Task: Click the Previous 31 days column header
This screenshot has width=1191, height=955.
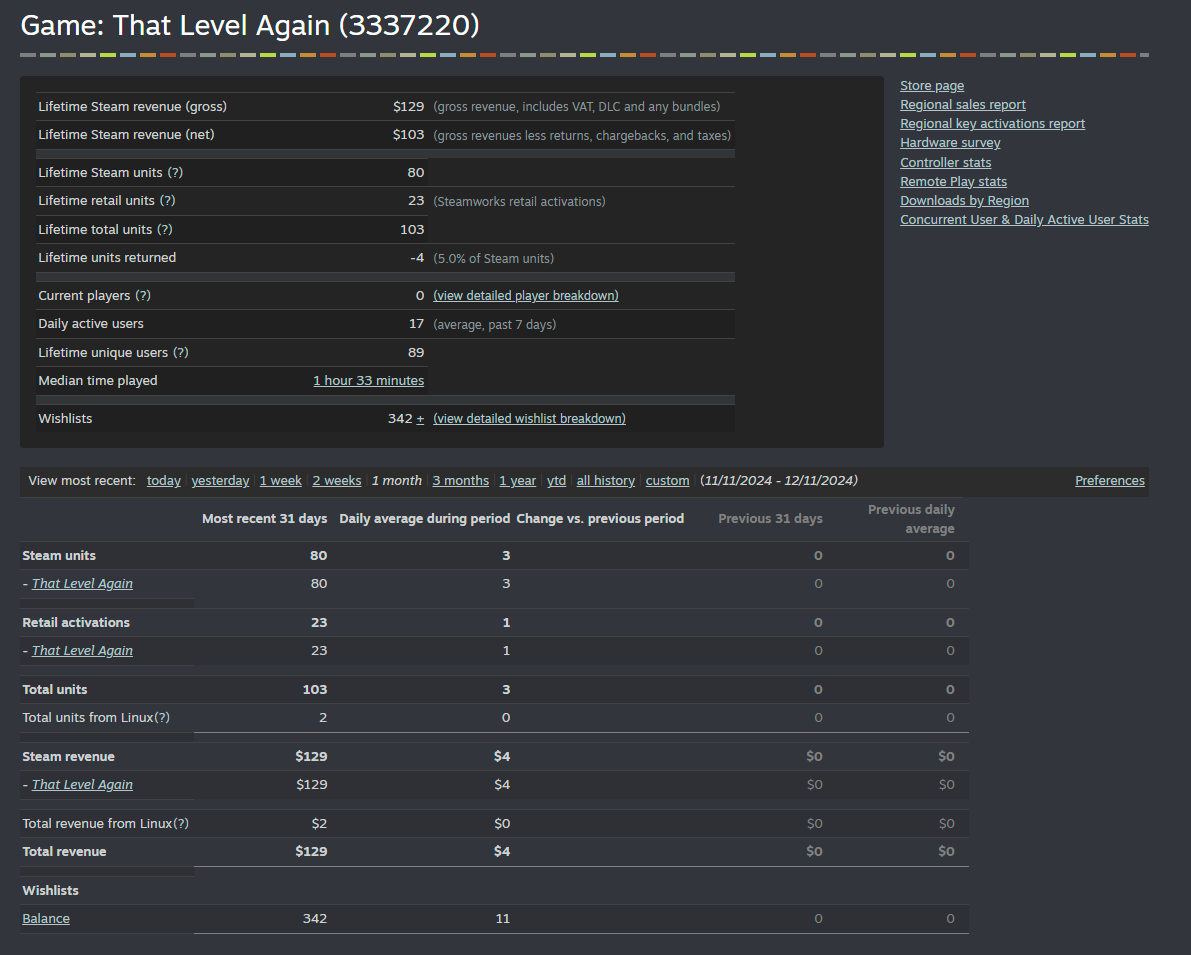Action: [x=770, y=519]
